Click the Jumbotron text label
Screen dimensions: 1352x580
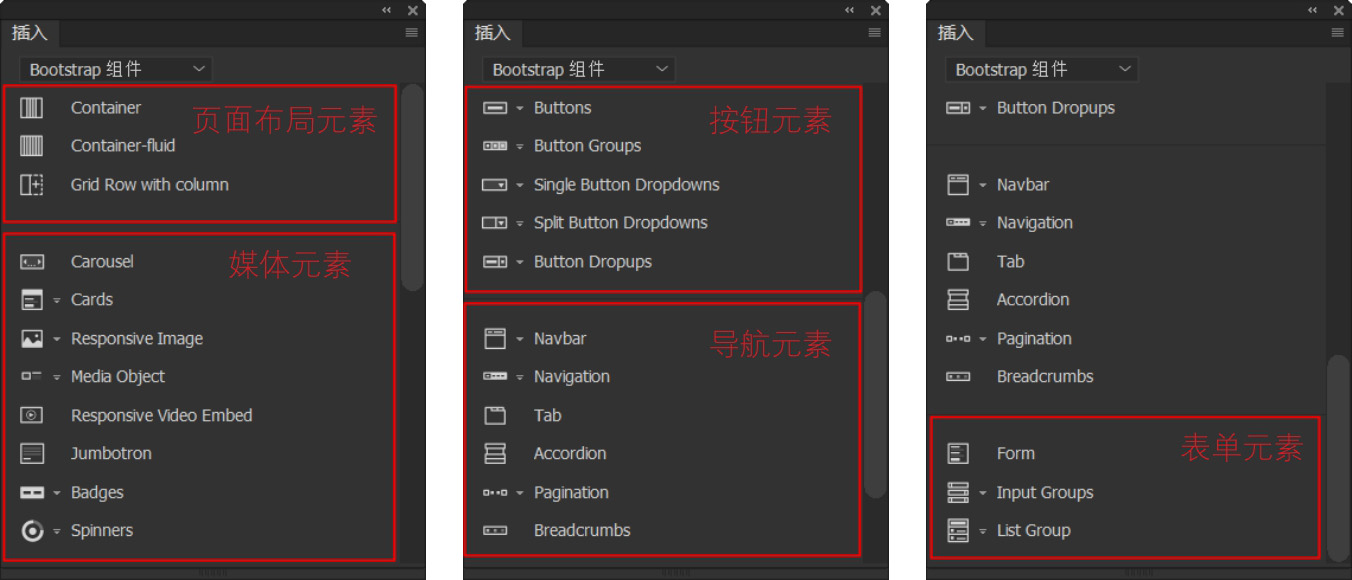(111, 454)
